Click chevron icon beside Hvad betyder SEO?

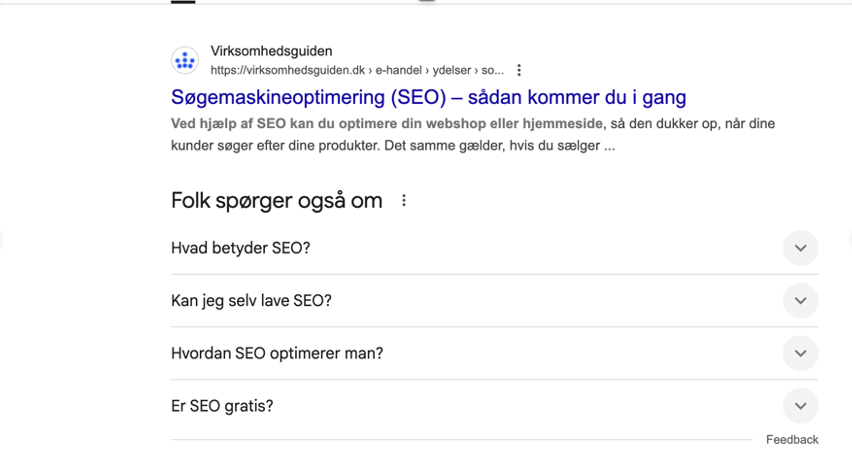(800, 248)
